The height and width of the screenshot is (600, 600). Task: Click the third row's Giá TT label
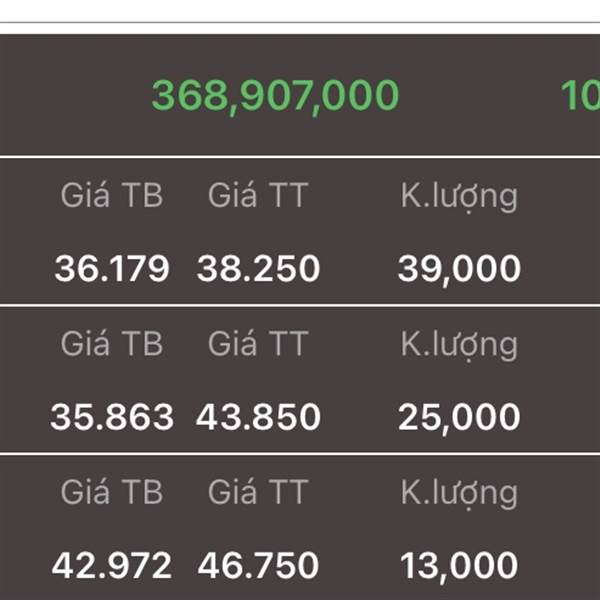pos(258,492)
